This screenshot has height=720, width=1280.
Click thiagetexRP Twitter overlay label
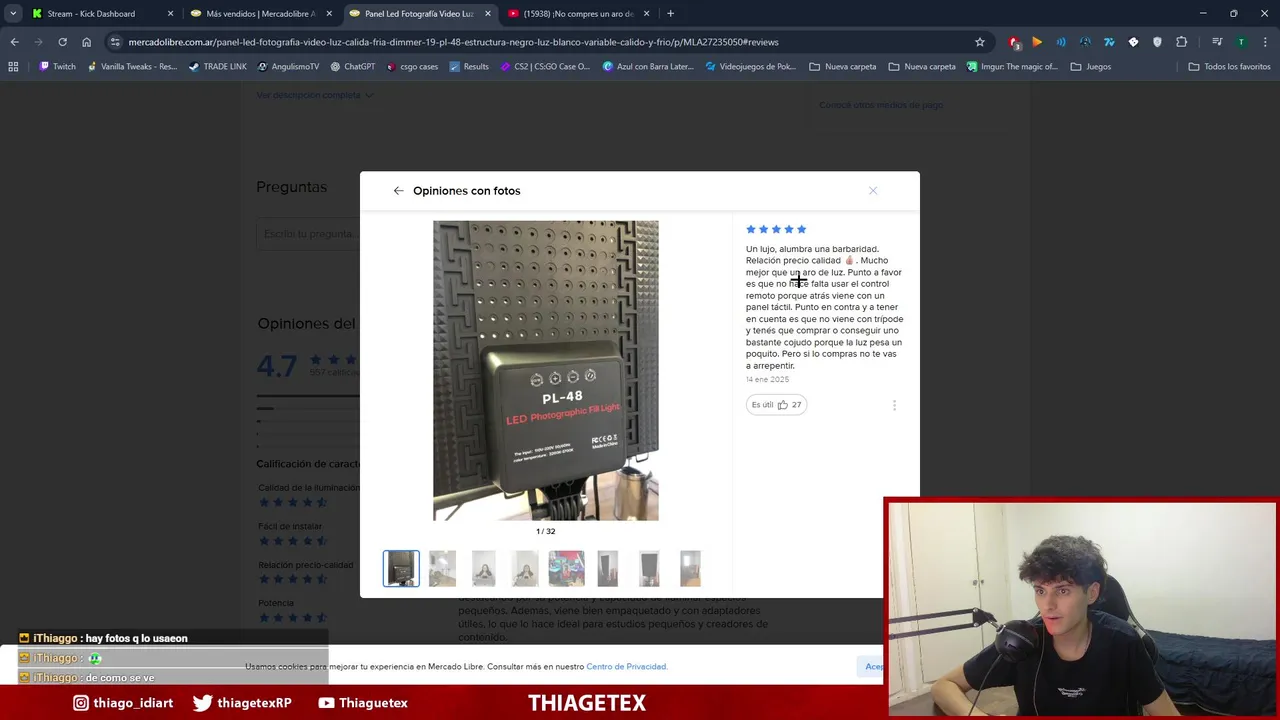pos(242,703)
